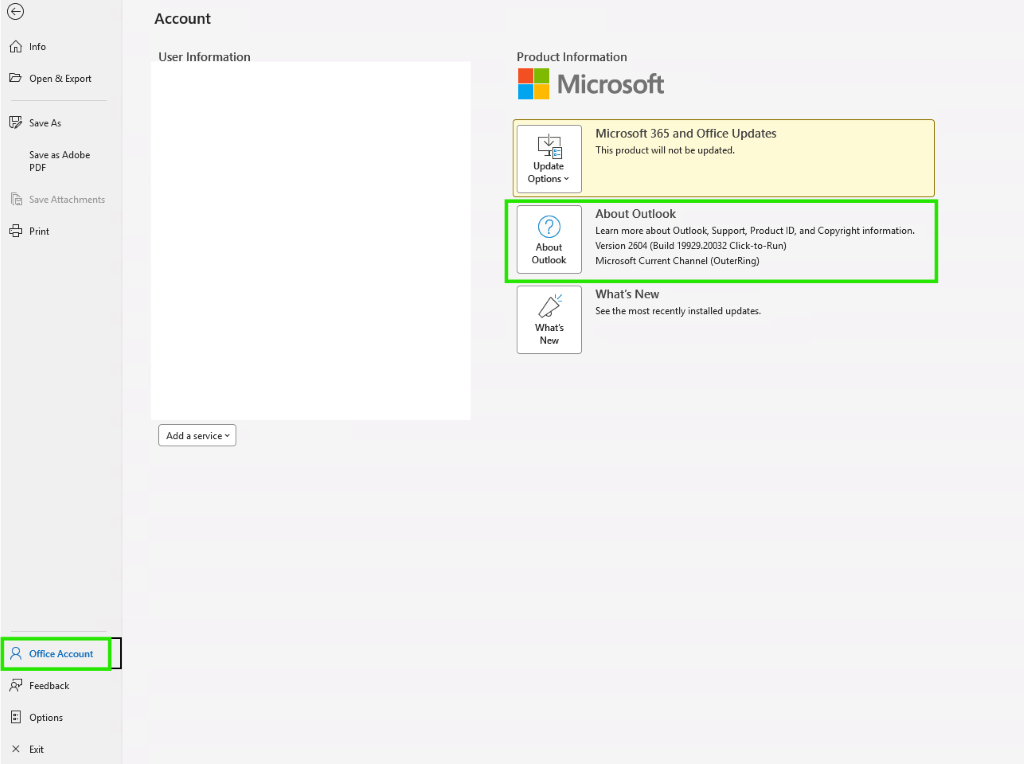This screenshot has width=1024, height=764.
Task: Open the What's New button
Action: pyautogui.click(x=549, y=320)
